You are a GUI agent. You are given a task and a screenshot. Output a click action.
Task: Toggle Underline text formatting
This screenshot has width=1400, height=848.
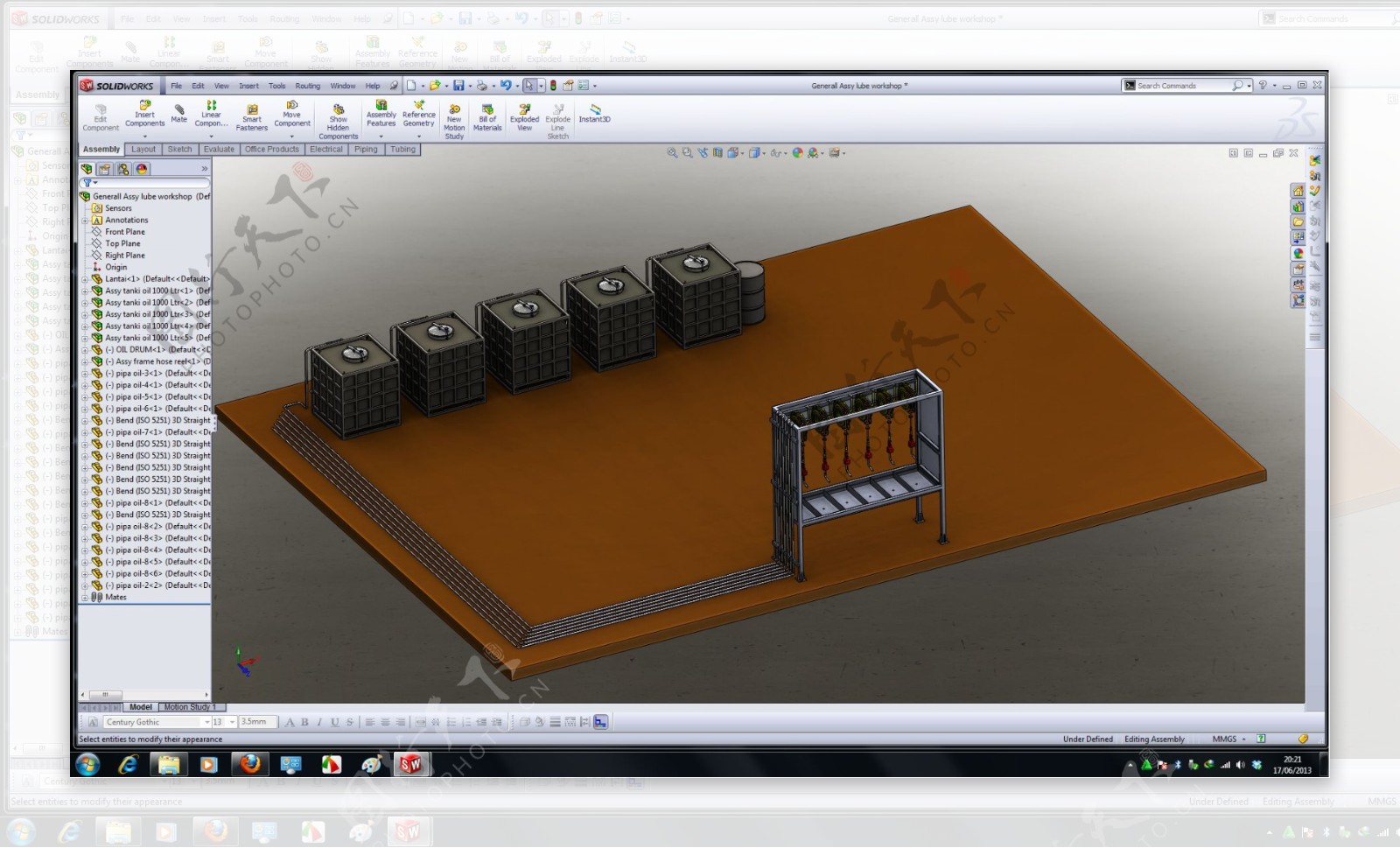click(x=334, y=722)
